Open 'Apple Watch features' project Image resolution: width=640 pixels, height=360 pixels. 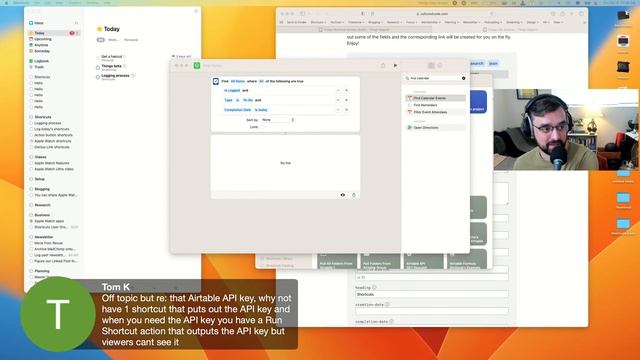pyautogui.click(x=53, y=163)
